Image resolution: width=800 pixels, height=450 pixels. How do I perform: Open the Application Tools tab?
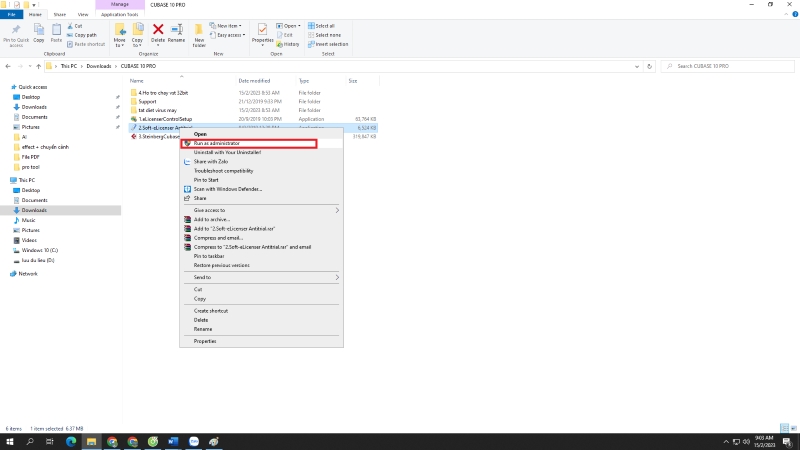click(x=119, y=15)
